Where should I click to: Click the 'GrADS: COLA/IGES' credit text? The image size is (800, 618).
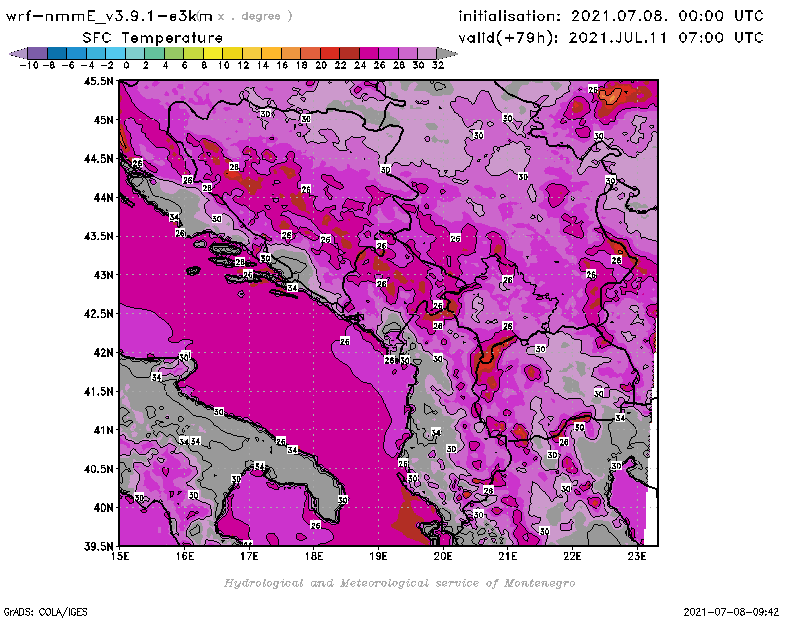click(x=45, y=612)
